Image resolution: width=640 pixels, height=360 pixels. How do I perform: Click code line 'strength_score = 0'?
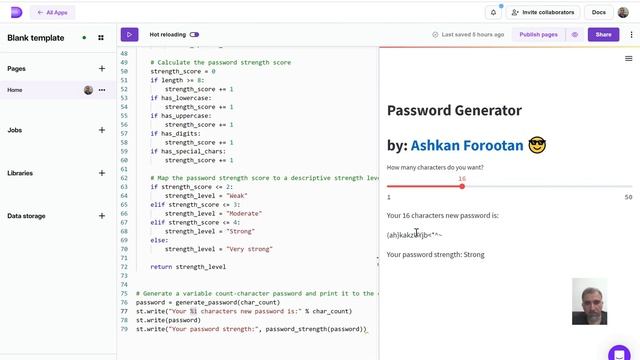(x=182, y=71)
